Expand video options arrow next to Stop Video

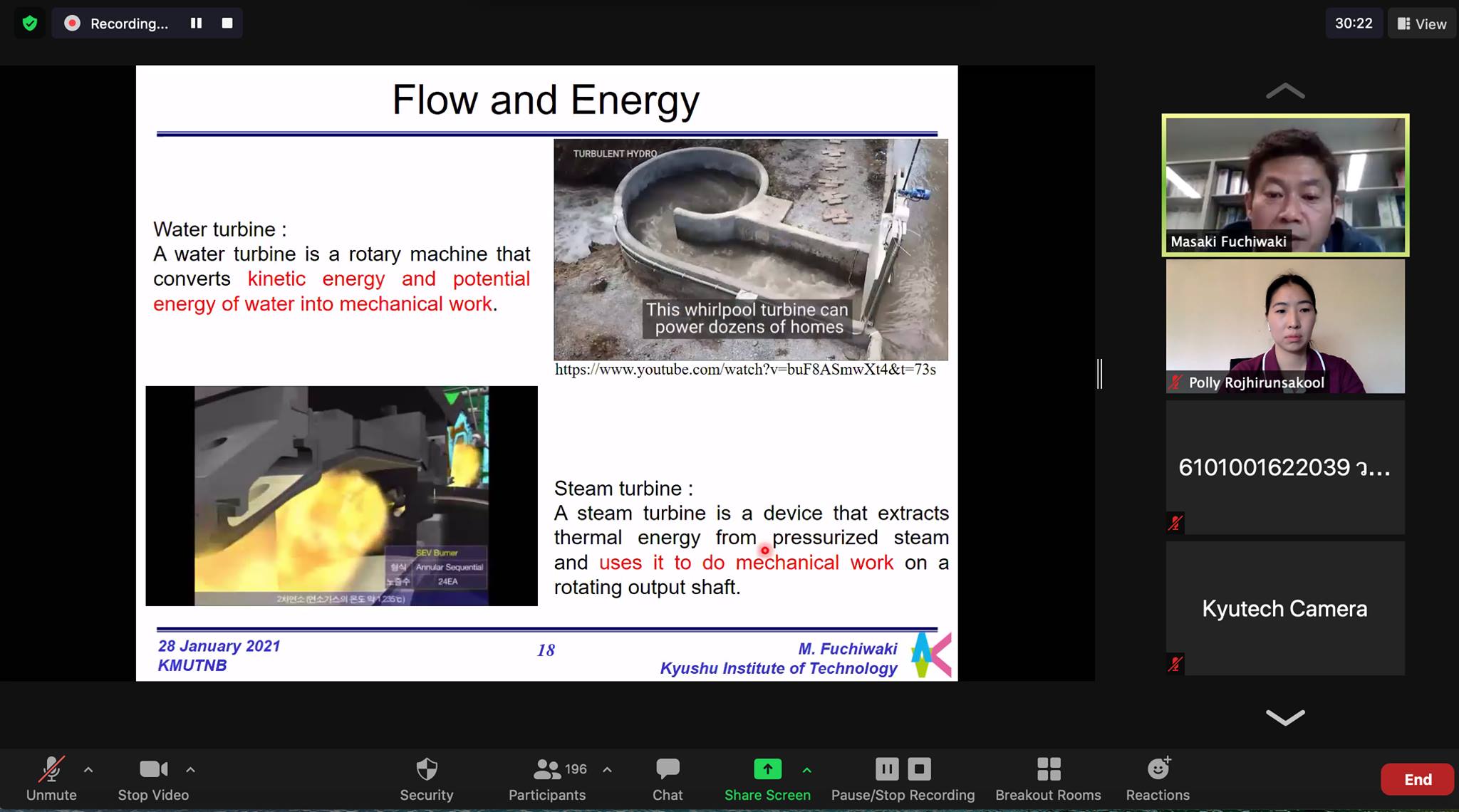(190, 770)
